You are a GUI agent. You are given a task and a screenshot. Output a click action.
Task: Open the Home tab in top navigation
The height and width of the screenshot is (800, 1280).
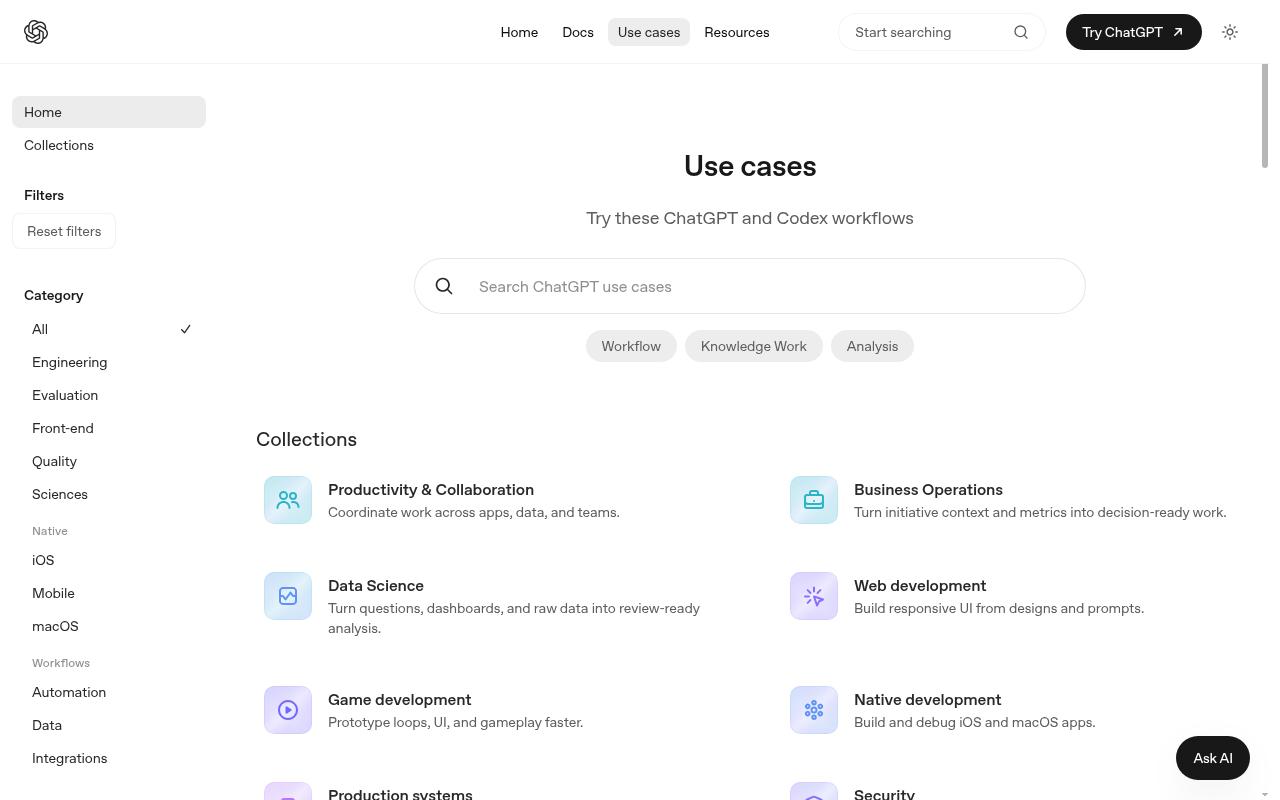[x=519, y=32]
